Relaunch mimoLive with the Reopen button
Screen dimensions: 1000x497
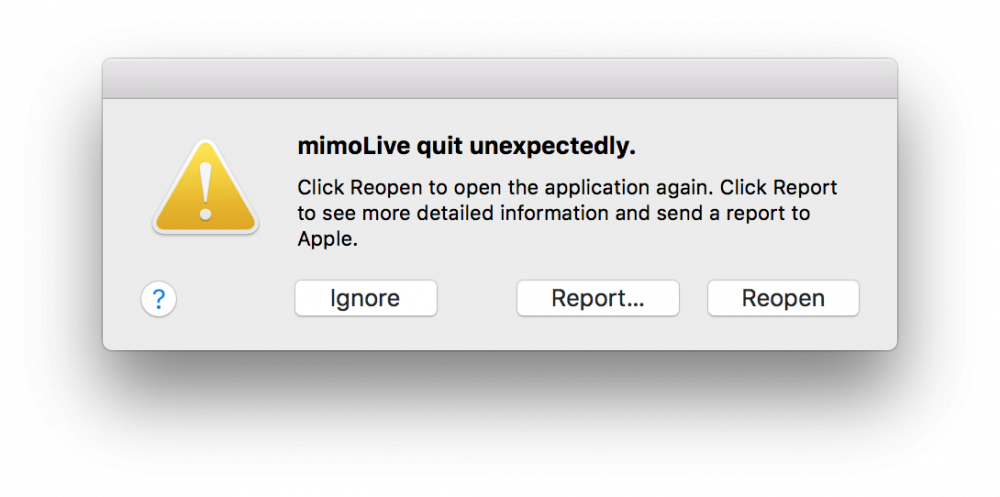783,298
